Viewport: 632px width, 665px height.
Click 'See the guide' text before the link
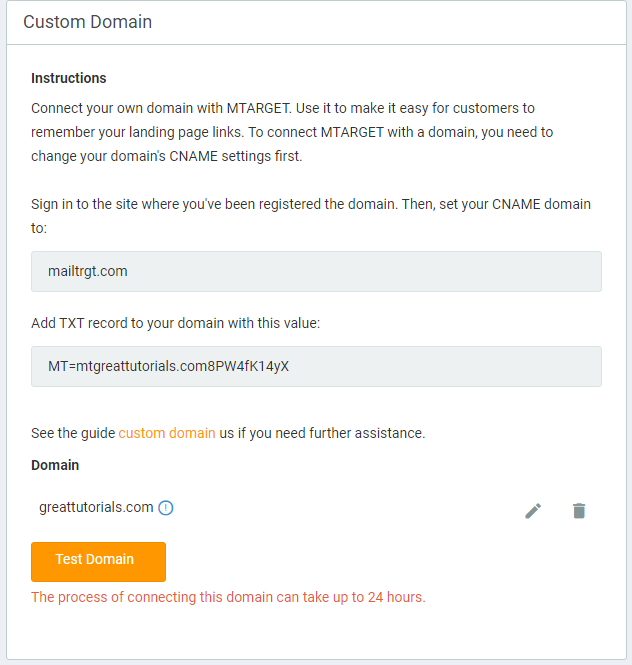[73, 433]
